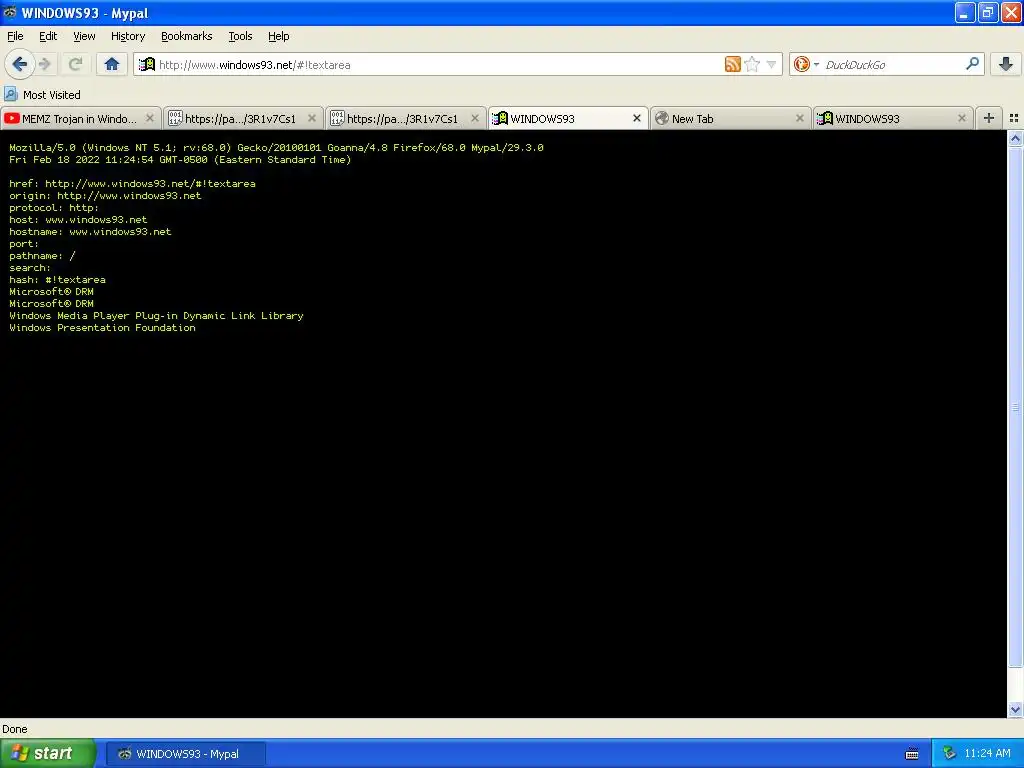Click the 'Windows Media Player Plug-in' line
Image resolution: width=1024 pixels, height=768 pixels.
click(x=156, y=315)
